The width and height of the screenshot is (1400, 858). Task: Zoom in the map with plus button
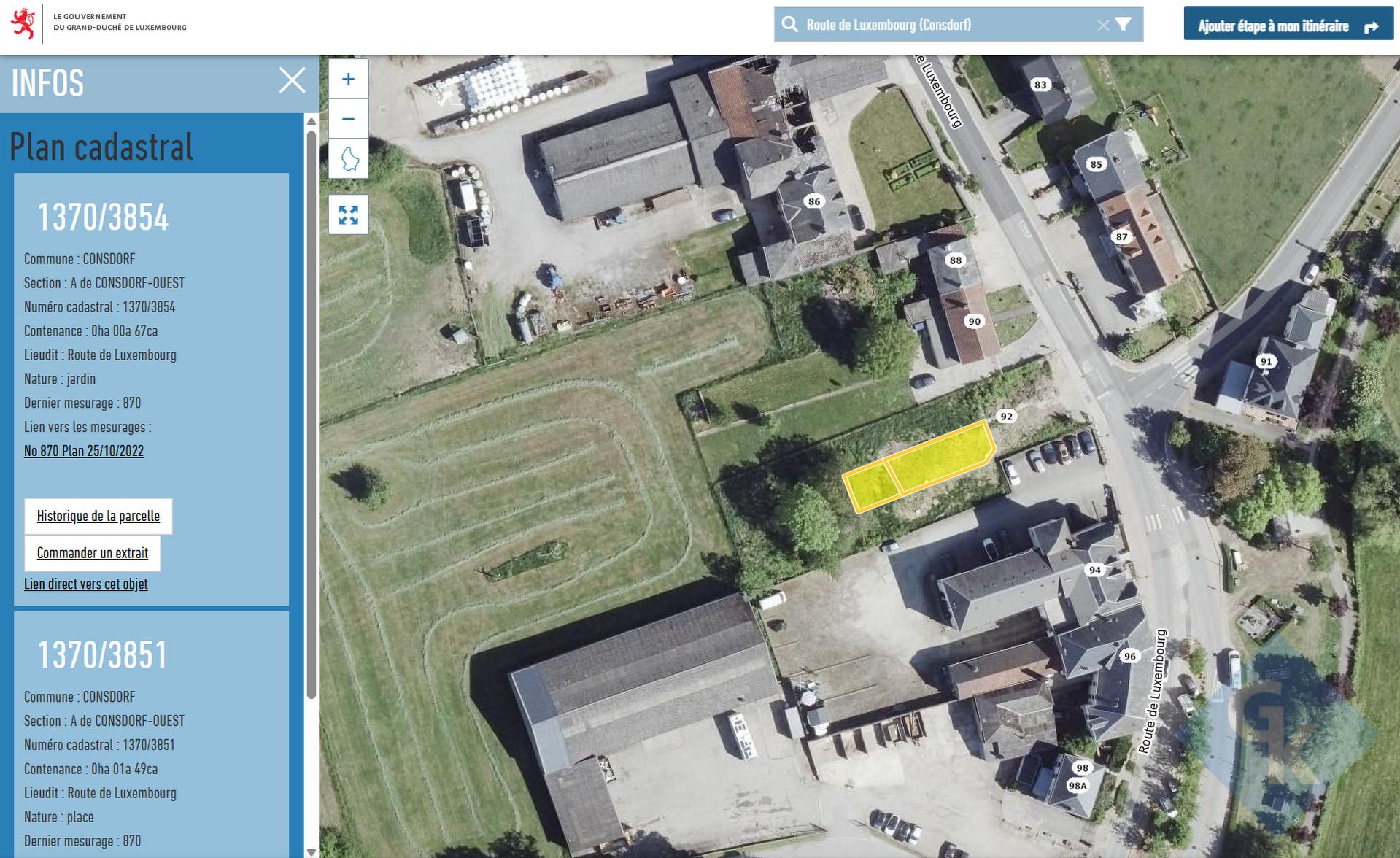click(348, 79)
